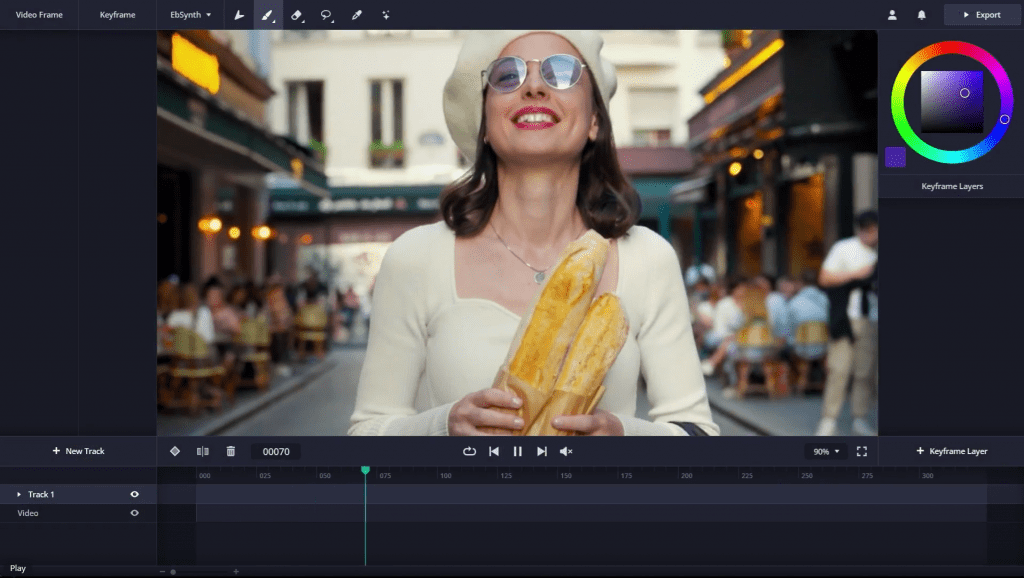Screen dimensions: 1024x578
Task: Click New Track button
Action: (x=78, y=451)
